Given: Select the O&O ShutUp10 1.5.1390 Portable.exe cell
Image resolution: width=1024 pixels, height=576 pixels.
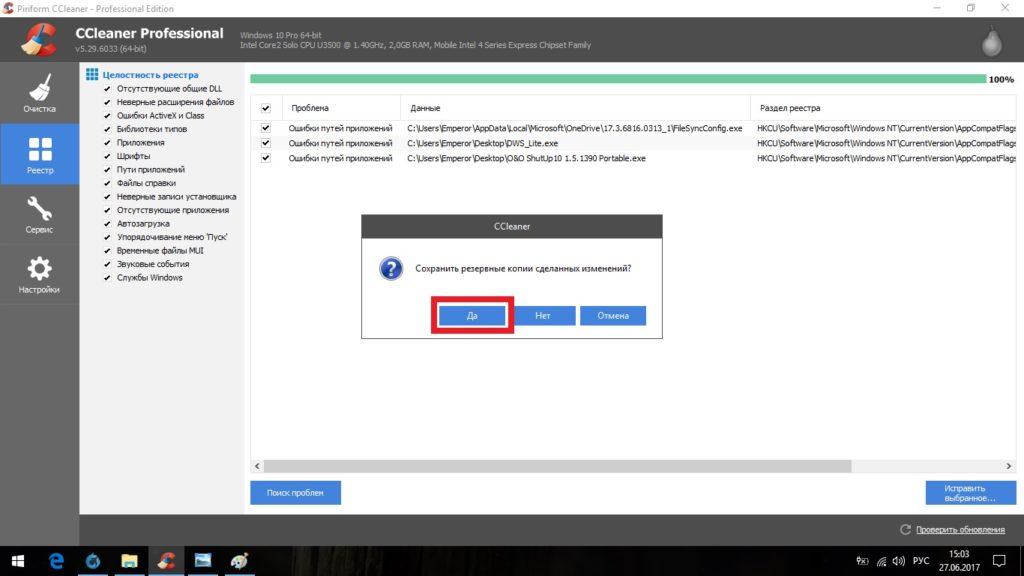Looking at the screenshot, I should [526, 158].
